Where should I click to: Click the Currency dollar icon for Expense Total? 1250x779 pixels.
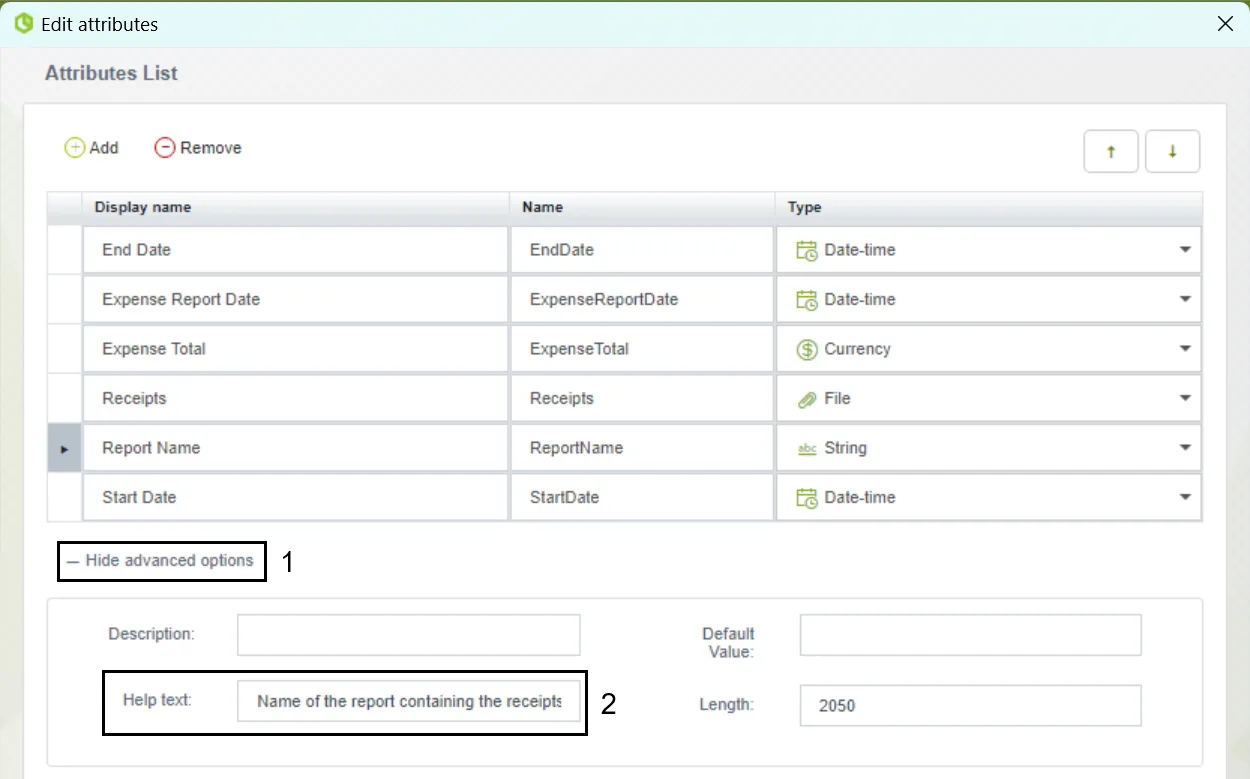tap(807, 350)
